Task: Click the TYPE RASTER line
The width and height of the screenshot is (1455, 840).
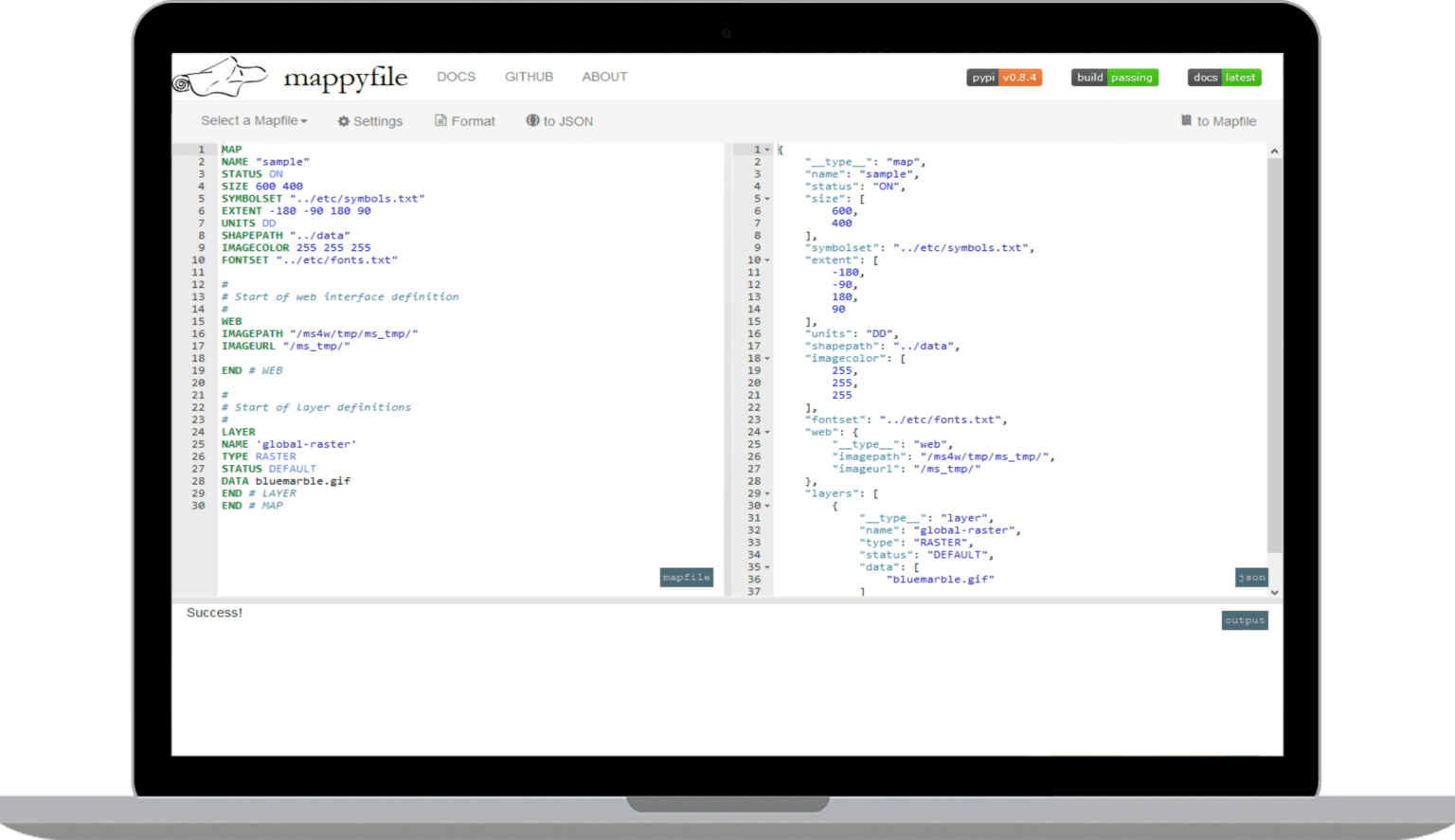Action: coord(259,457)
